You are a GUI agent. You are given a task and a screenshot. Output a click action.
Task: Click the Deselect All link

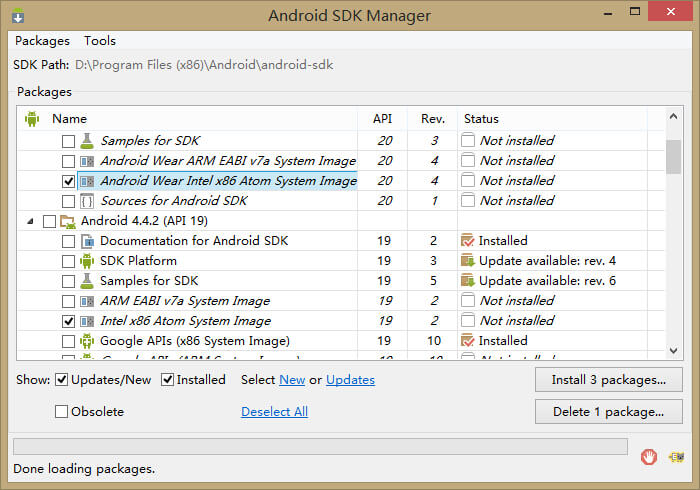coord(274,411)
